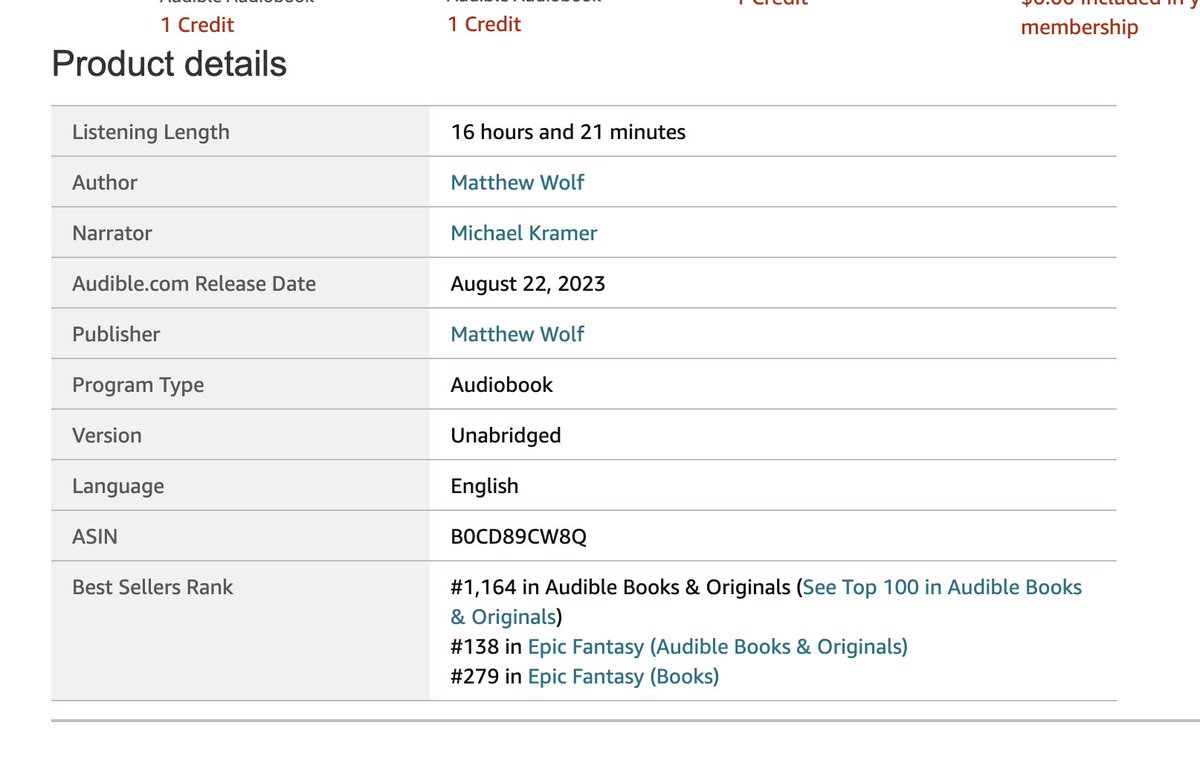The height and width of the screenshot is (769, 1200).
Task: Select the August 22, 2023 date value
Action: 528,284
